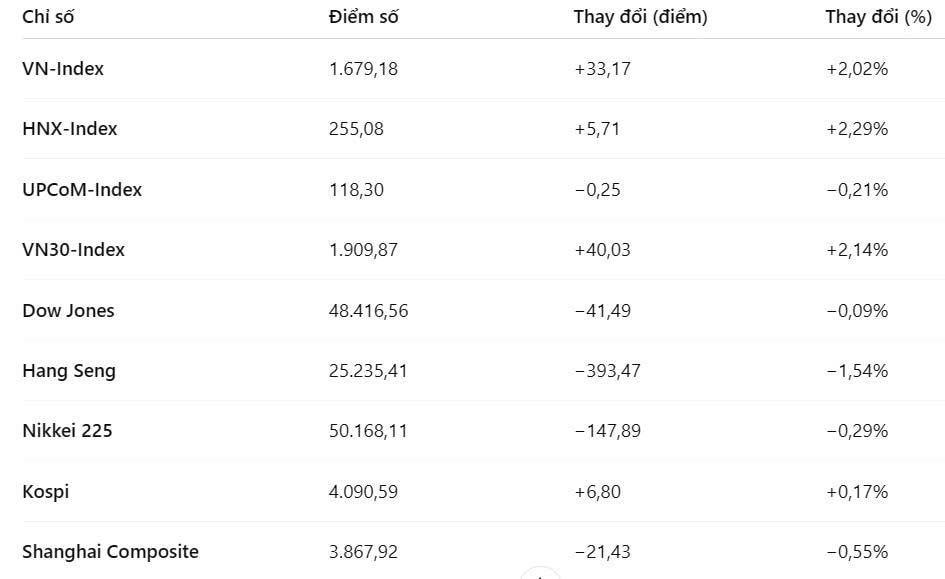Screen dimensions: 945x579
Task: Click Dow Jones score 48.416,56
Action: [368, 310]
